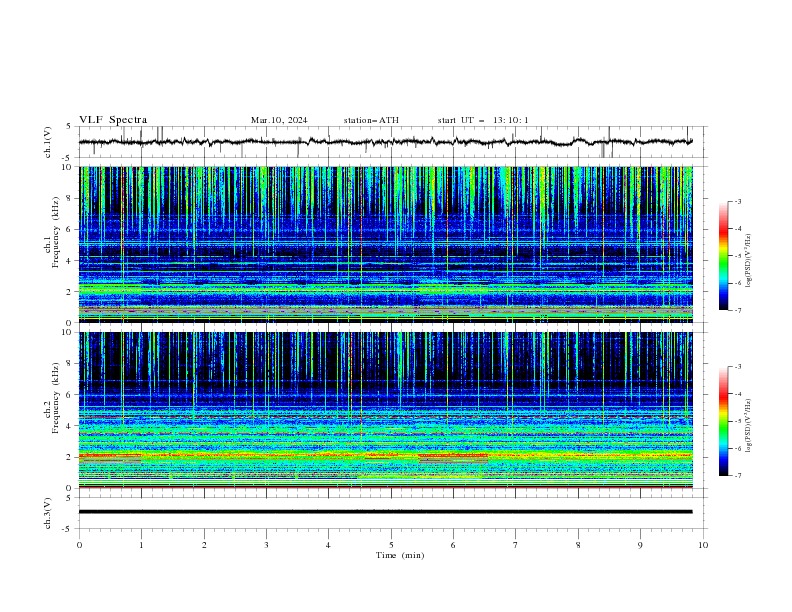Screen dimensions: 792x612
Task: Select the "start UT = 13:10:1" text
Action: 483,120
